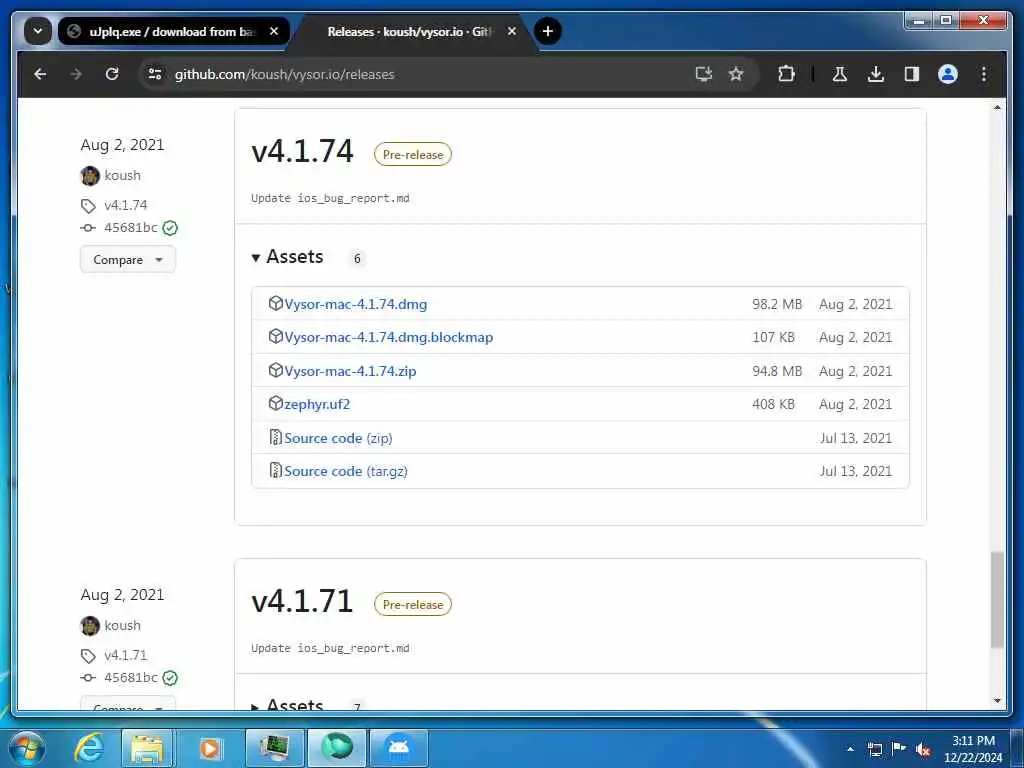This screenshot has width=1024, height=768.
Task: Open Chrome Labs flask icon
Action: pos(840,74)
